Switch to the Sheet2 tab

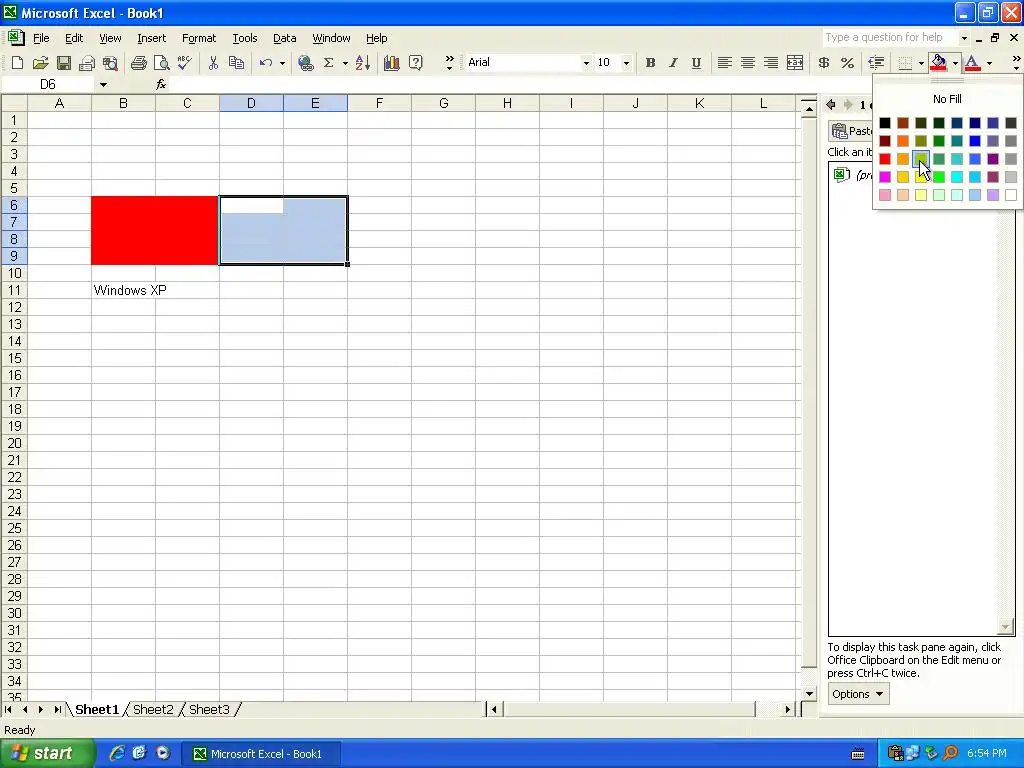click(153, 709)
